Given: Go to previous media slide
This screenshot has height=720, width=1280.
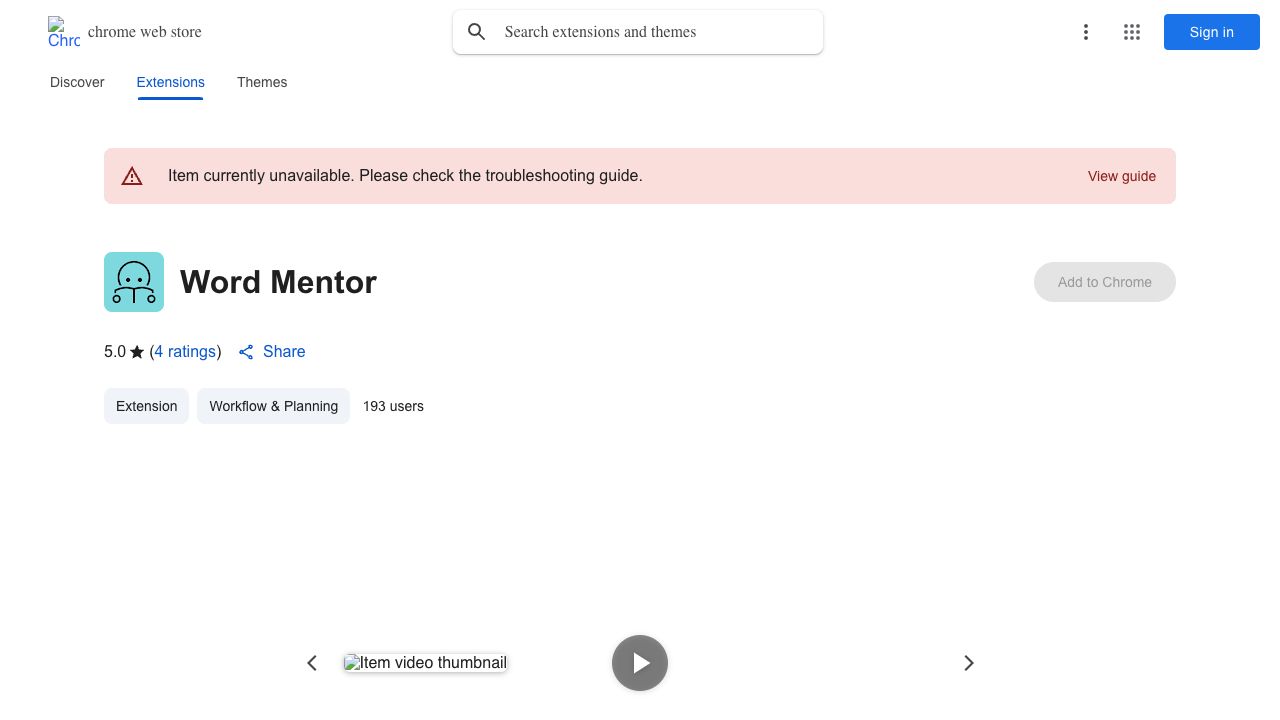Looking at the screenshot, I should point(312,663).
